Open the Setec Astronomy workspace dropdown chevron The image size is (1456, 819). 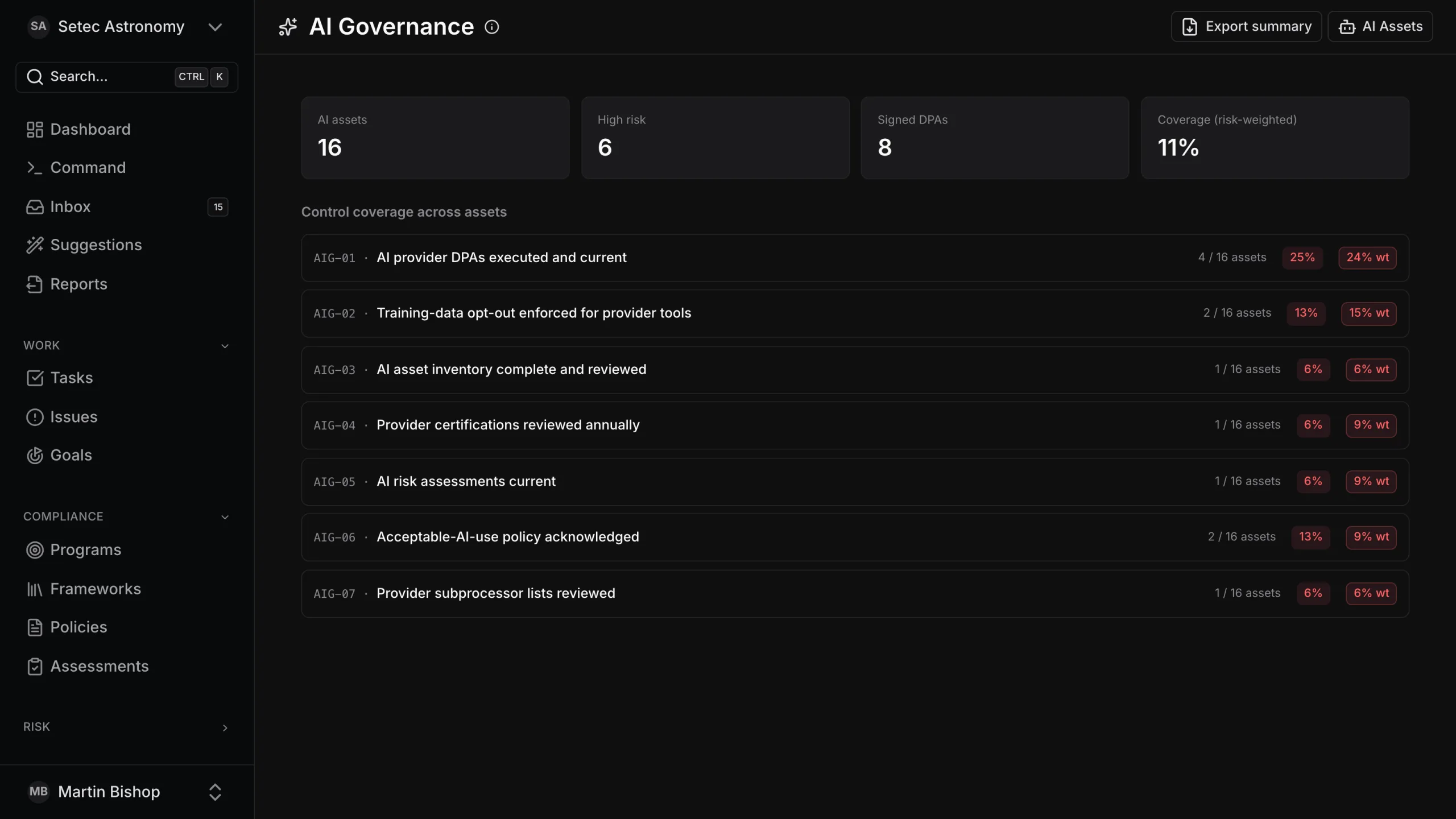click(215, 27)
